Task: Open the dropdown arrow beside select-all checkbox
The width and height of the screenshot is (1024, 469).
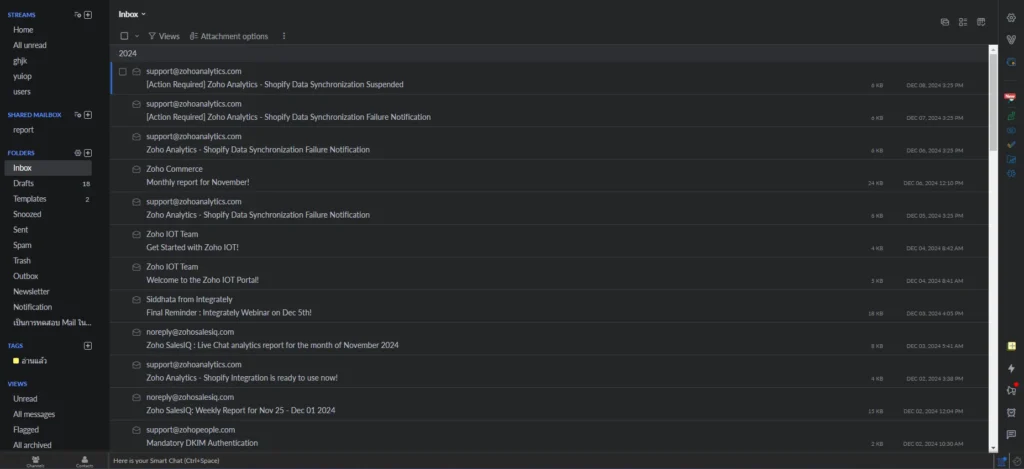Action: [136, 36]
